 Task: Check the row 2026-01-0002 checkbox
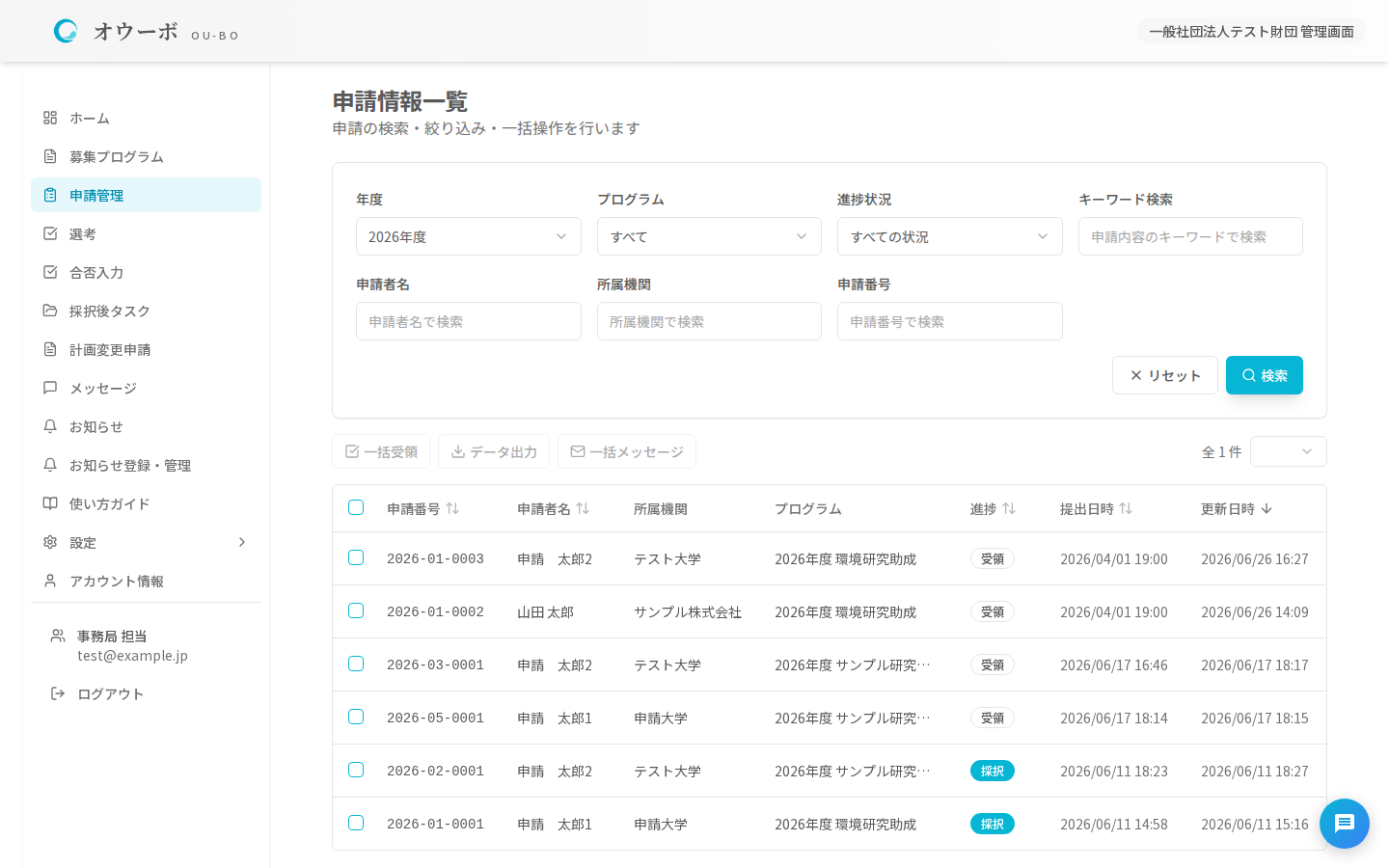point(356,610)
